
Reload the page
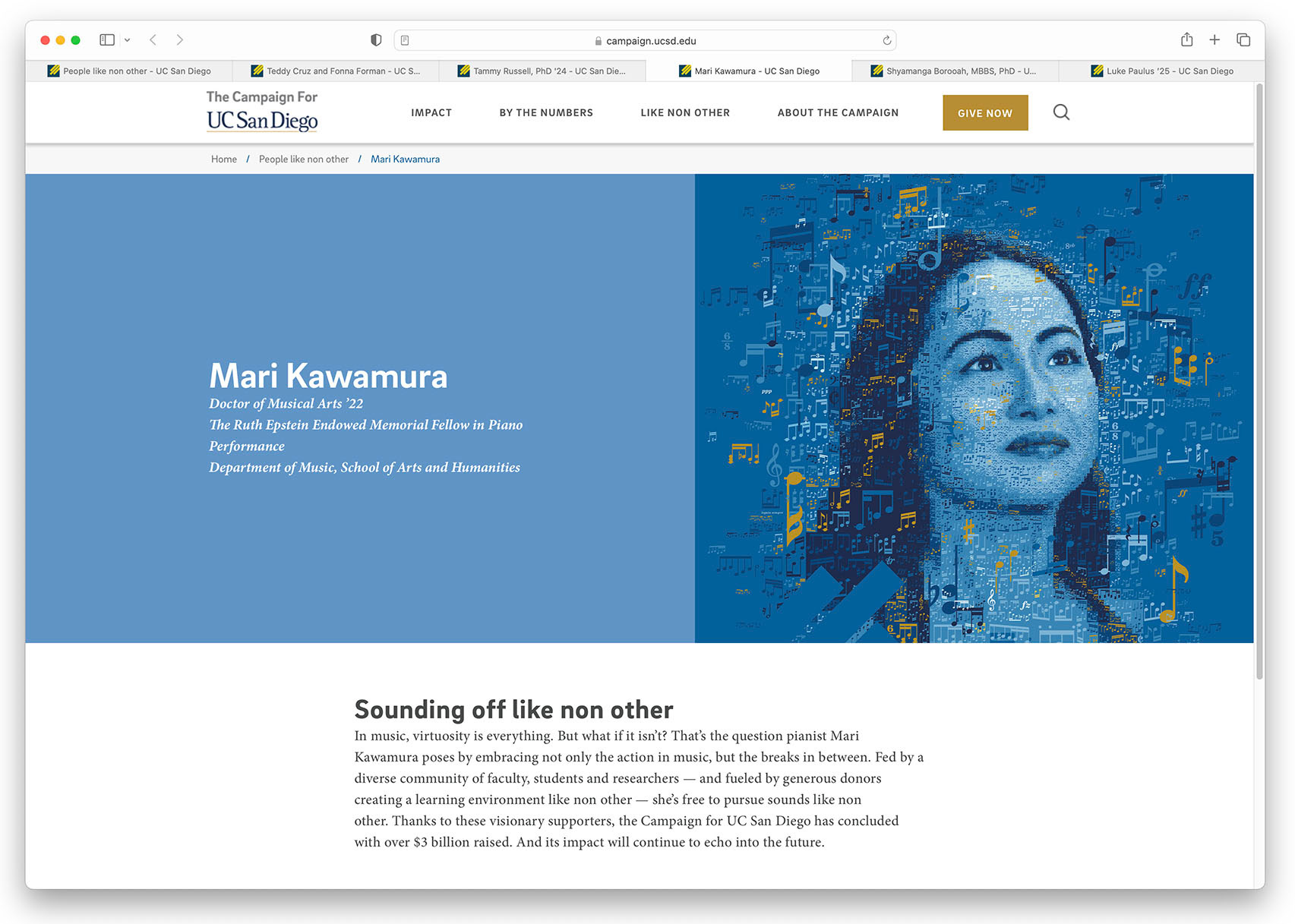886,40
